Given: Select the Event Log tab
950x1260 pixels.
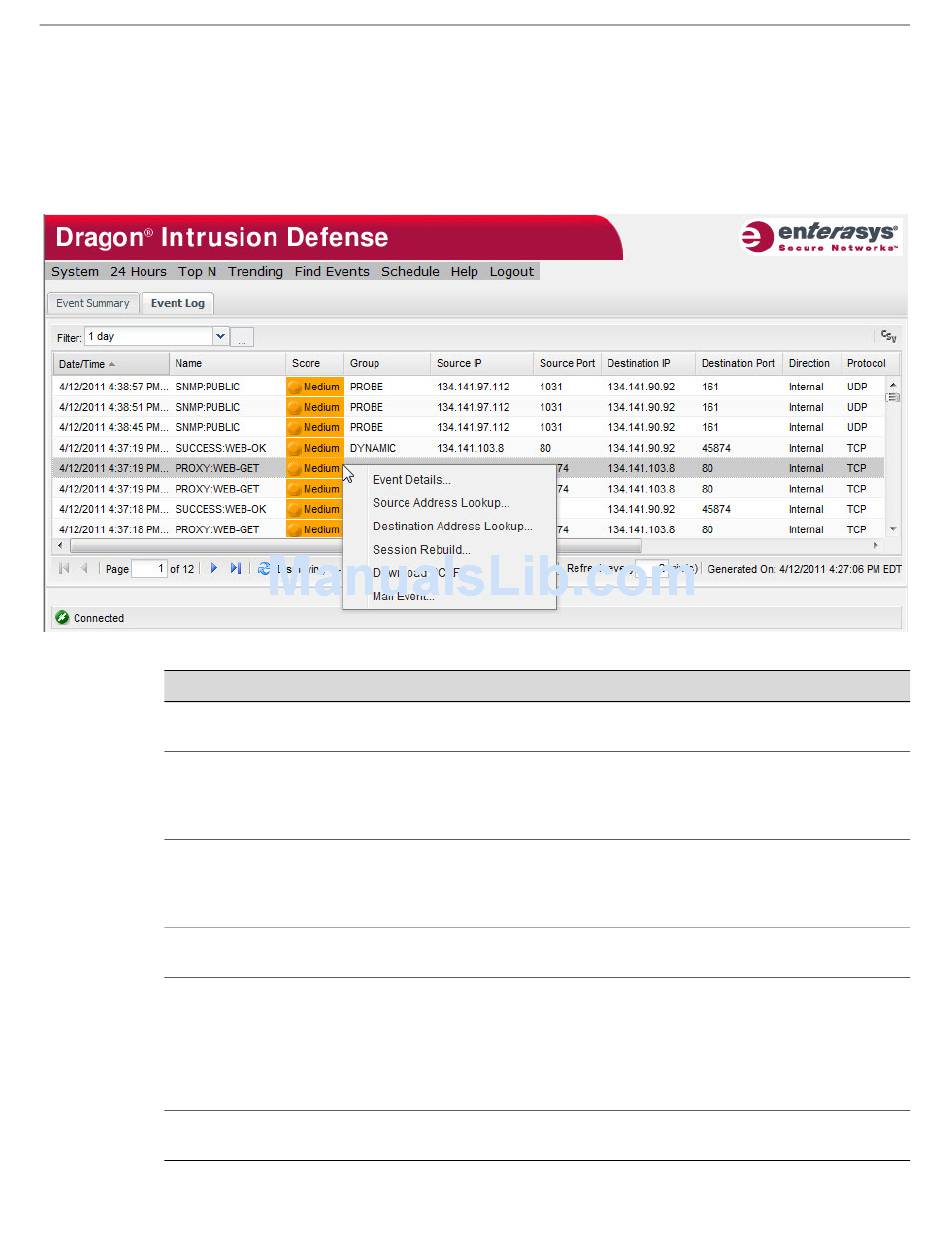Looking at the screenshot, I should 178,303.
